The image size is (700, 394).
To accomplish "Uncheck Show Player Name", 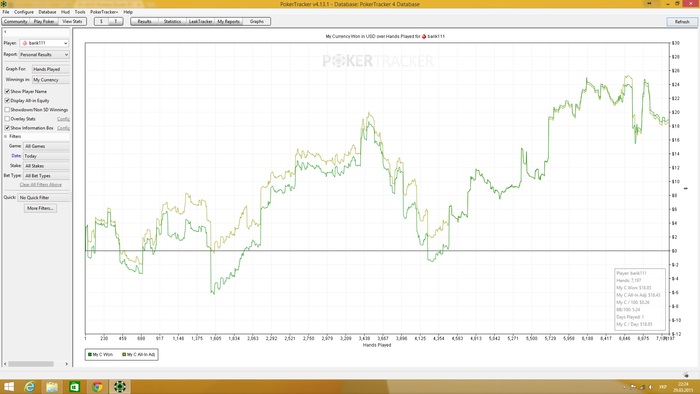I will point(7,91).
